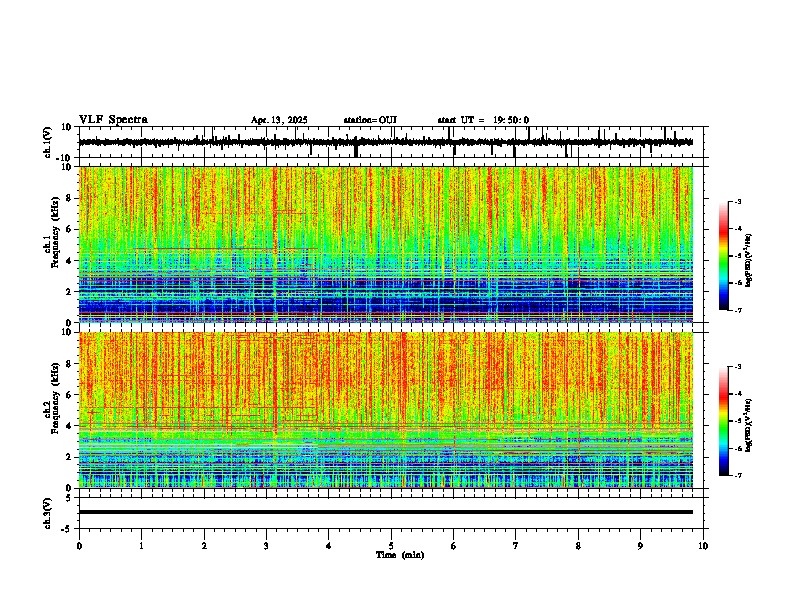The image size is (792, 612).
Task: Click the "-7" tick on ch.1 colour bar
Action: (738, 310)
